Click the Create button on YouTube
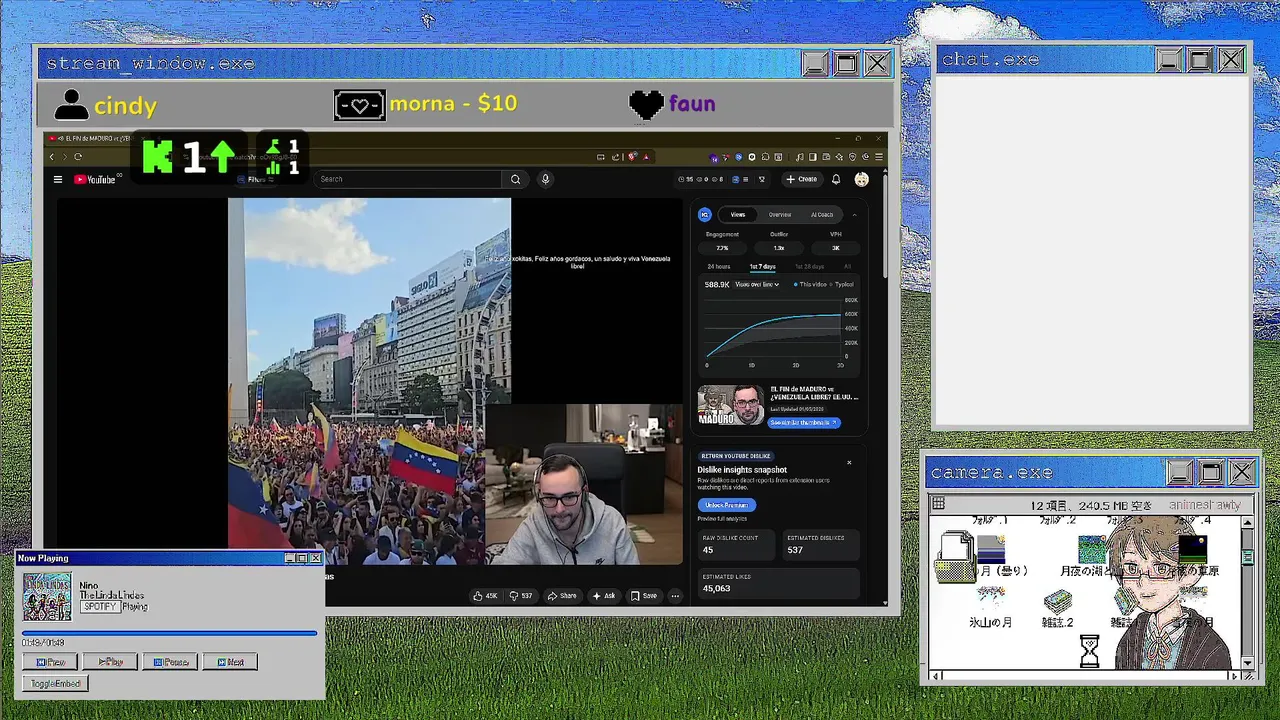 pos(801,179)
